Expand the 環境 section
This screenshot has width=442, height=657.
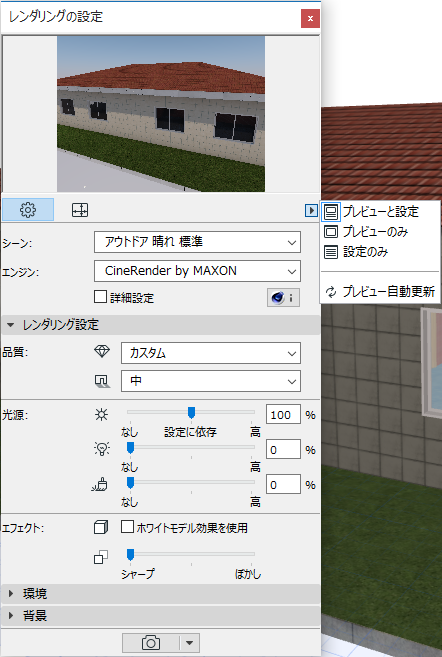click(161, 594)
